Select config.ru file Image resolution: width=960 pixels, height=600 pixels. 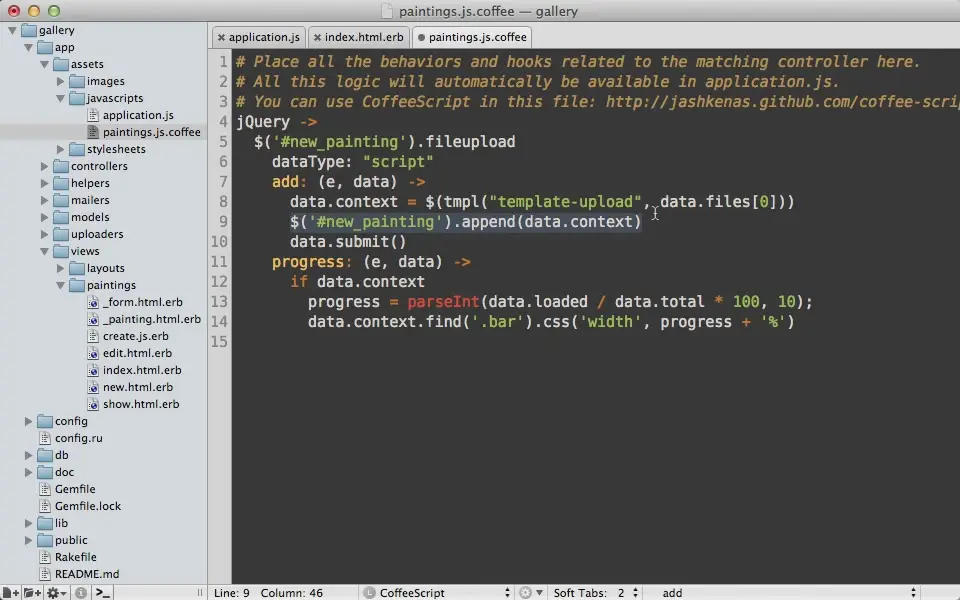click(78, 438)
